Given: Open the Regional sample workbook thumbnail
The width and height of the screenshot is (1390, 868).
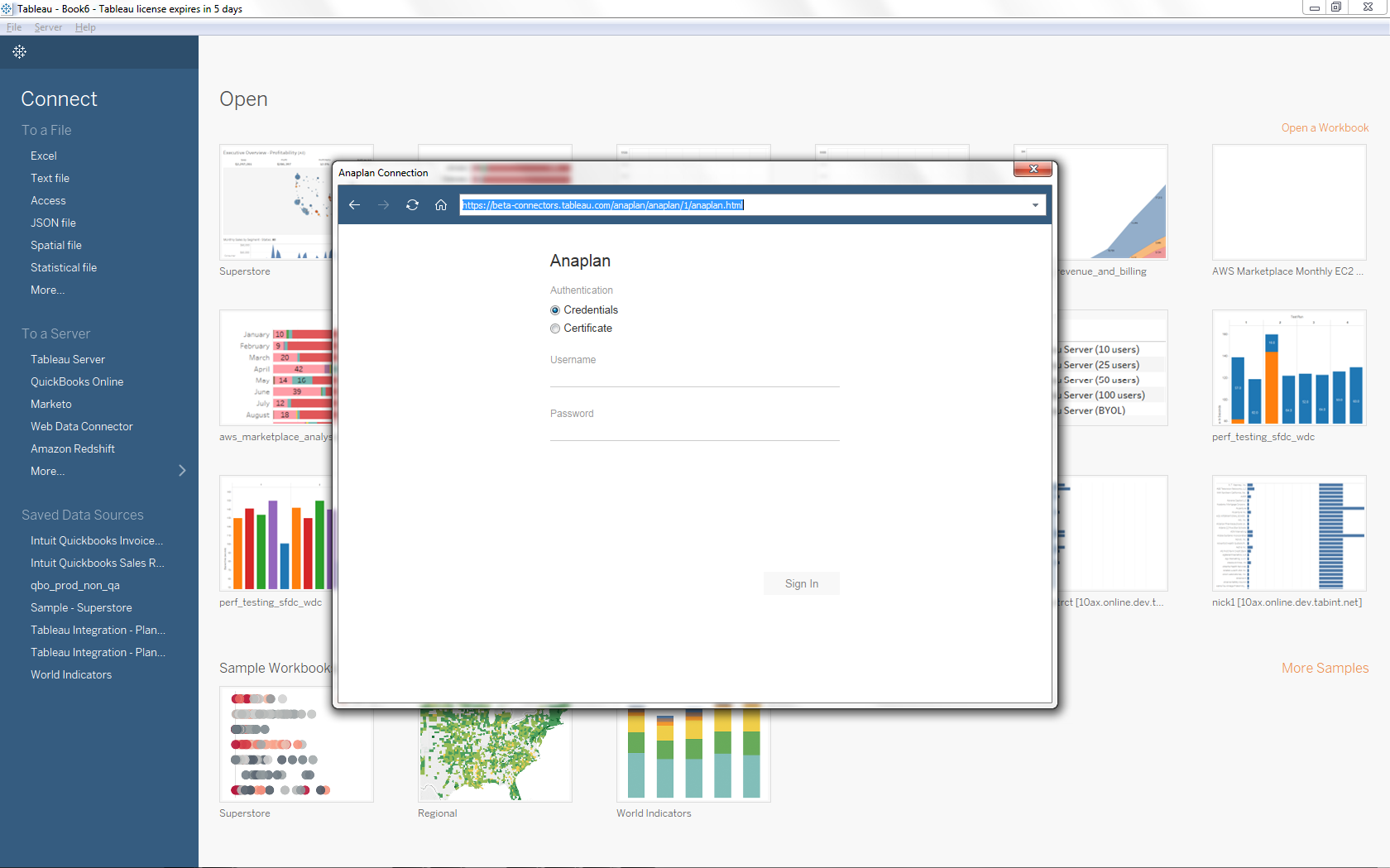Looking at the screenshot, I should coord(495,752).
